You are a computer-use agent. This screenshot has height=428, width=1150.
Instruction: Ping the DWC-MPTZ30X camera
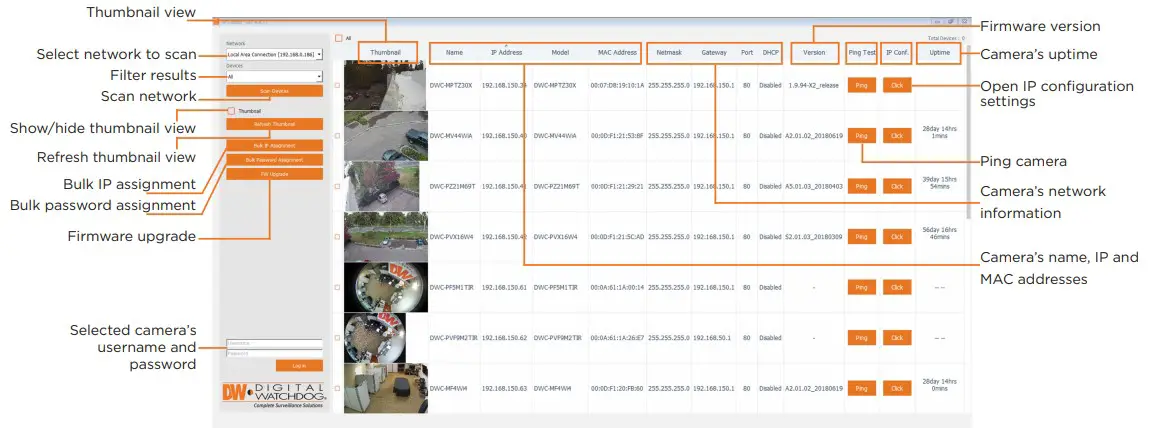click(x=862, y=85)
